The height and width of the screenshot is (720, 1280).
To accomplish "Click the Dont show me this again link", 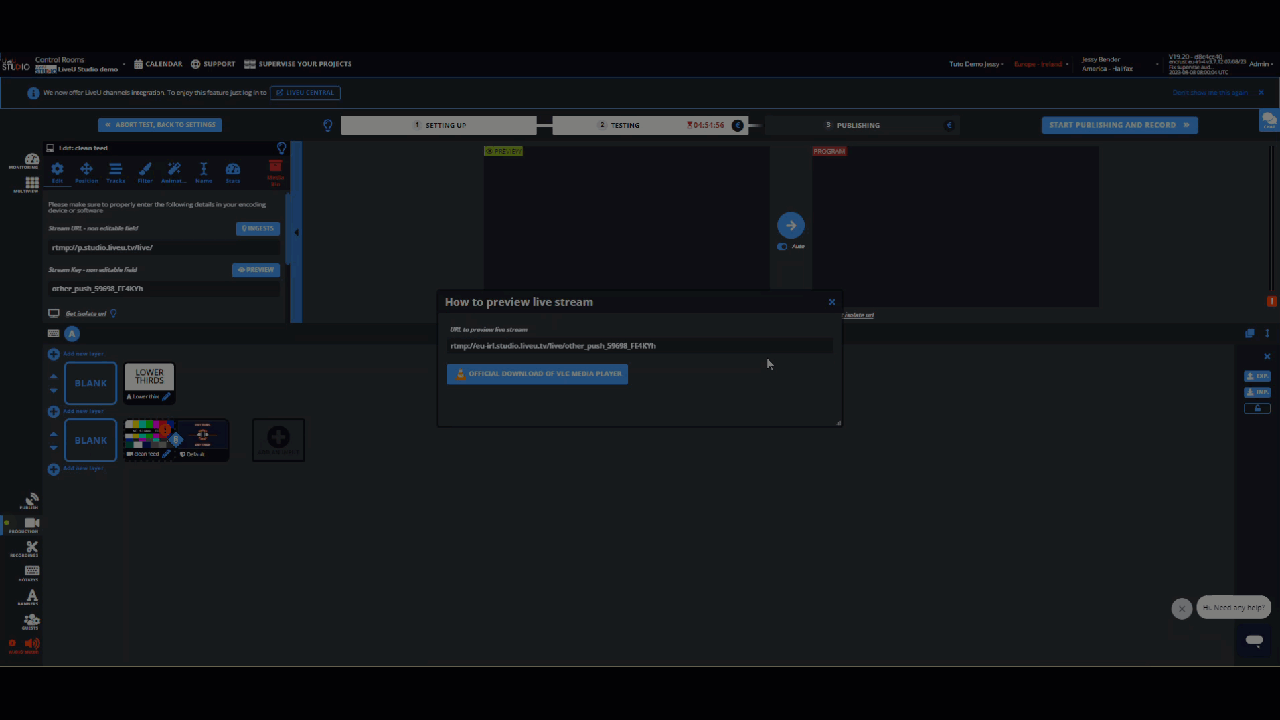I will (x=1210, y=93).
